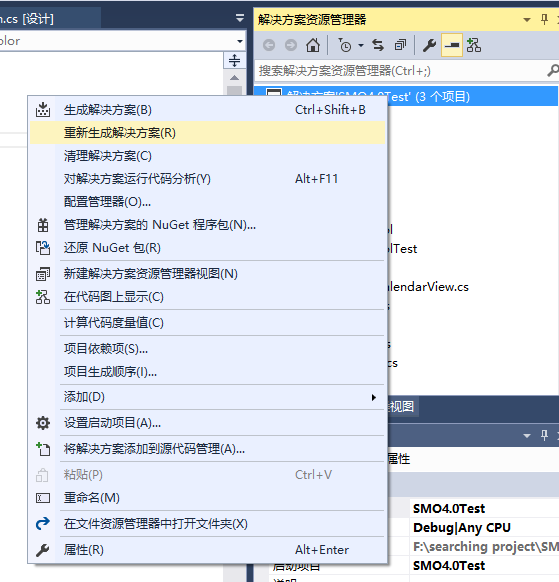The height and width of the screenshot is (582, 559).
Task: Select Clean Solution (清理解决方案) option
Action: coord(207,156)
